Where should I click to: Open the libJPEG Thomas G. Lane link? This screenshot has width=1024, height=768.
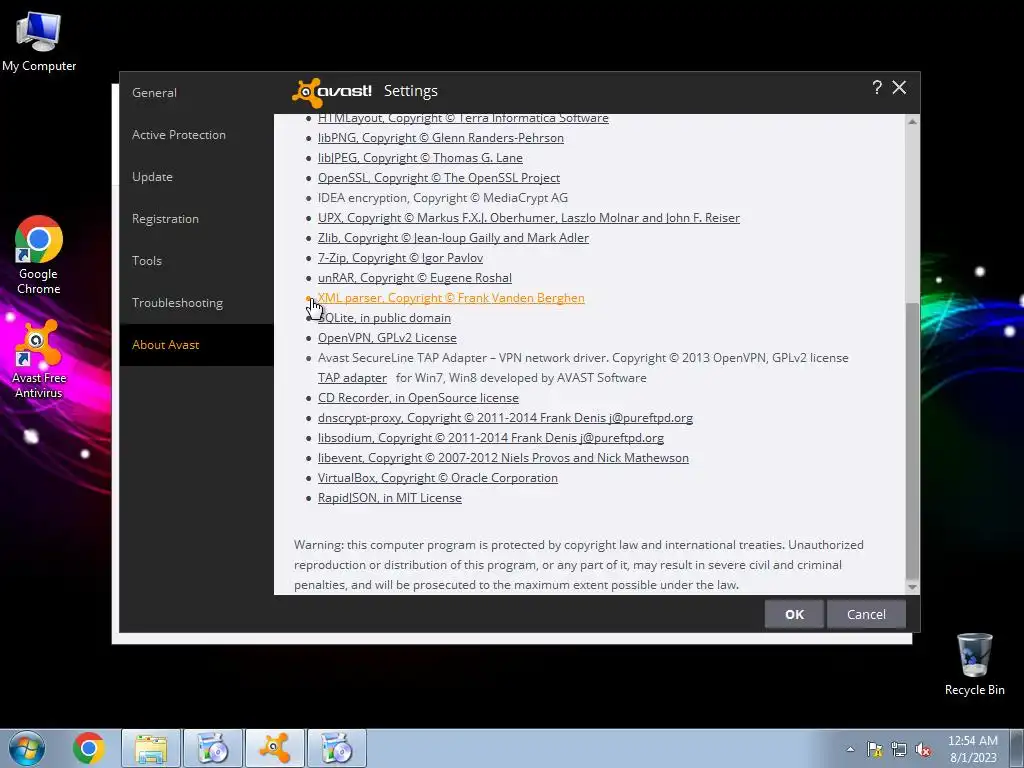(420, 158)
